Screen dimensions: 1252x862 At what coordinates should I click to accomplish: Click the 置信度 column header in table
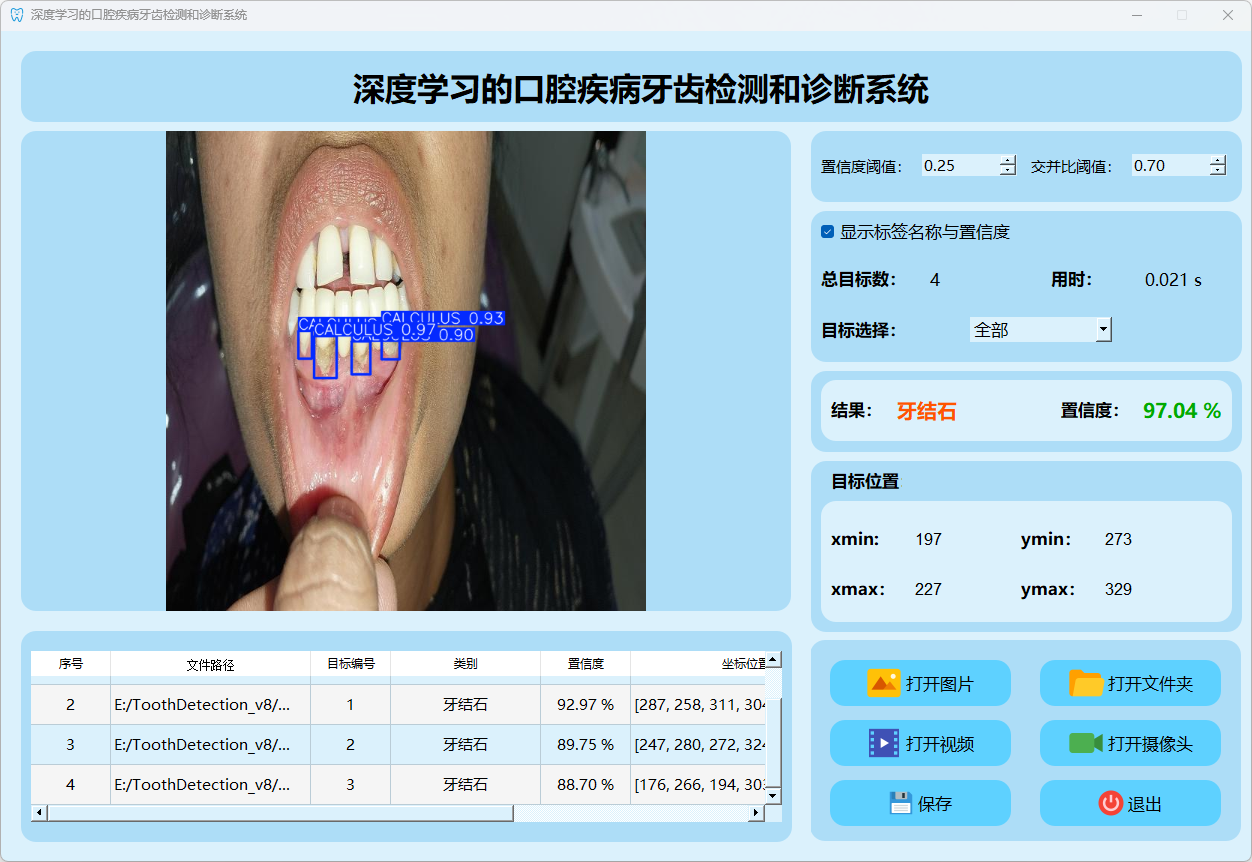tap(585, 664)
